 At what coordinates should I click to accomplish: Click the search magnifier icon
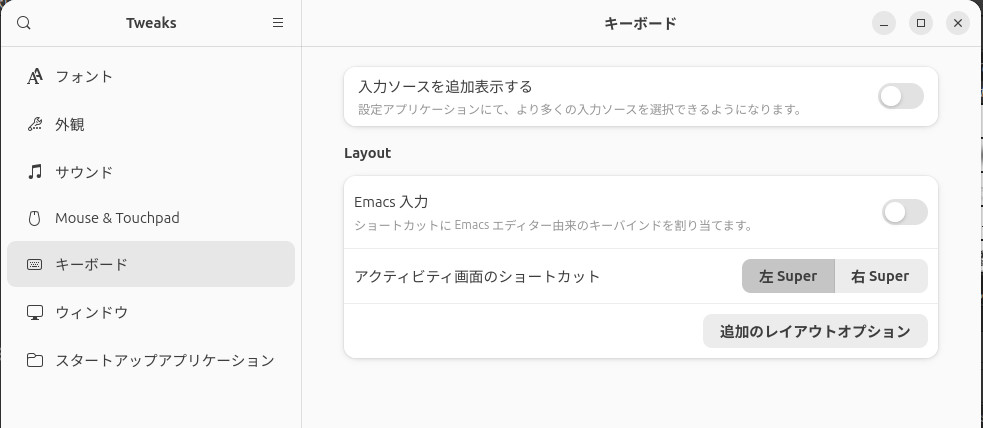click(x=25, y=24)
